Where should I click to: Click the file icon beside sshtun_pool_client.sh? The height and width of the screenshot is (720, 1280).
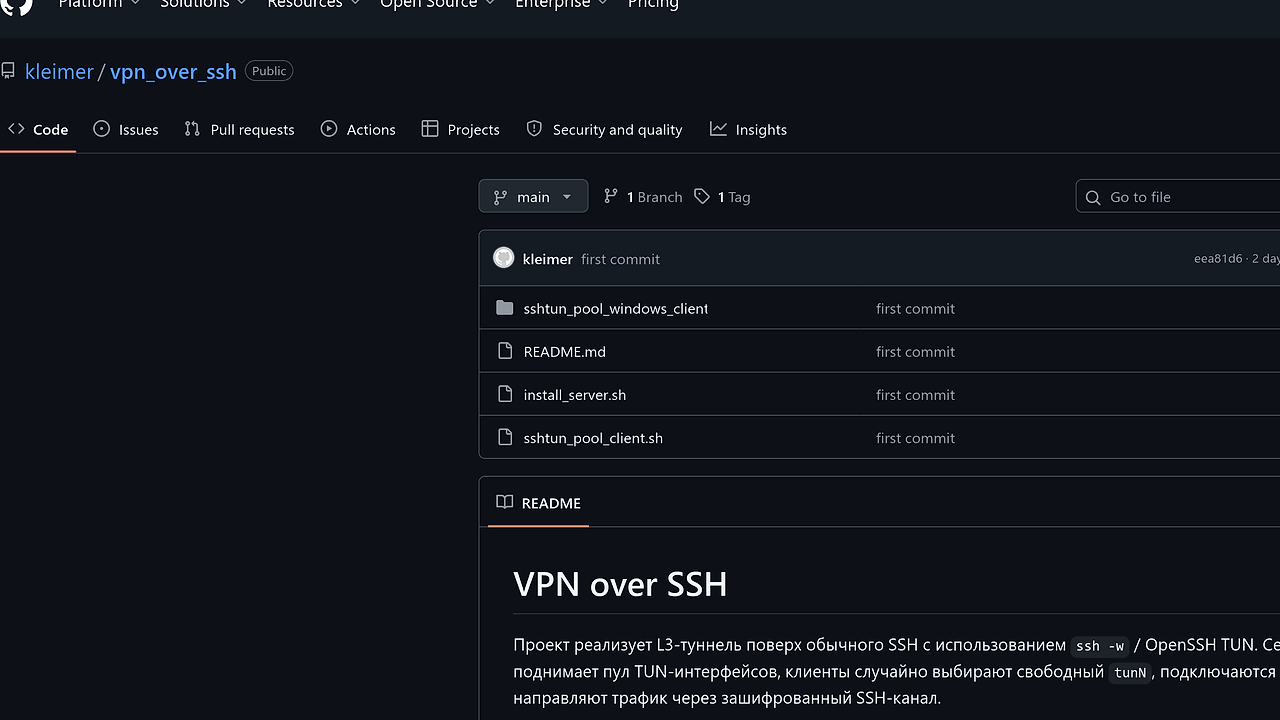click(x=504, y=437)
